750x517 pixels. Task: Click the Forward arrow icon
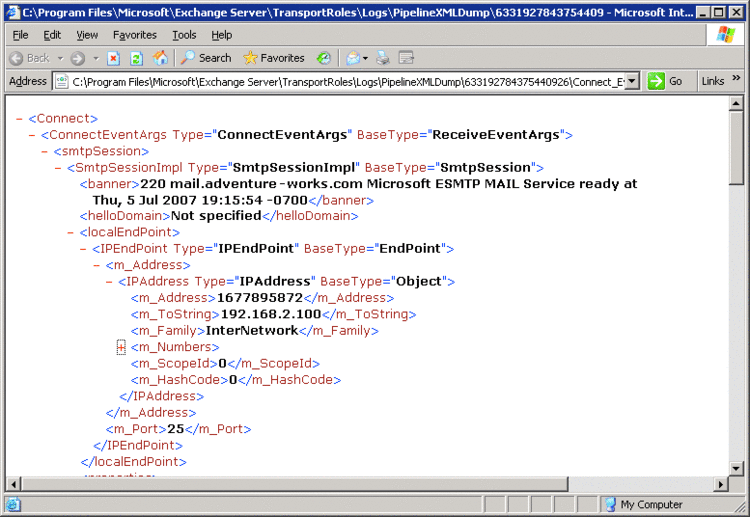tap(77, 58)
